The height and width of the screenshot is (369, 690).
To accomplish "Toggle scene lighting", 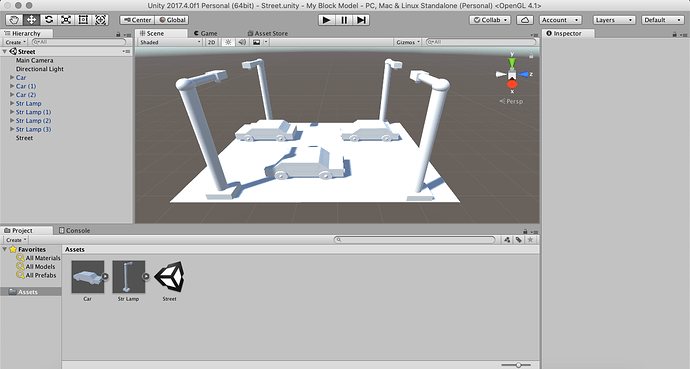I will pyautogui.click(x=228, y=42).
